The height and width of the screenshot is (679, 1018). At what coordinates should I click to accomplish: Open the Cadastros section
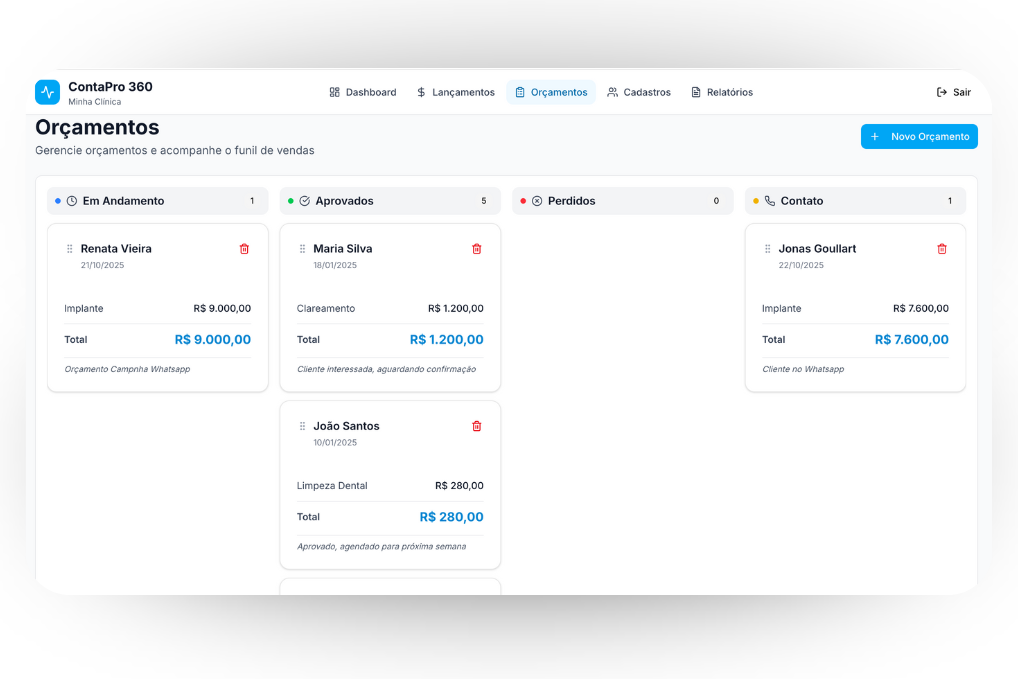click(x=638, y=92)
